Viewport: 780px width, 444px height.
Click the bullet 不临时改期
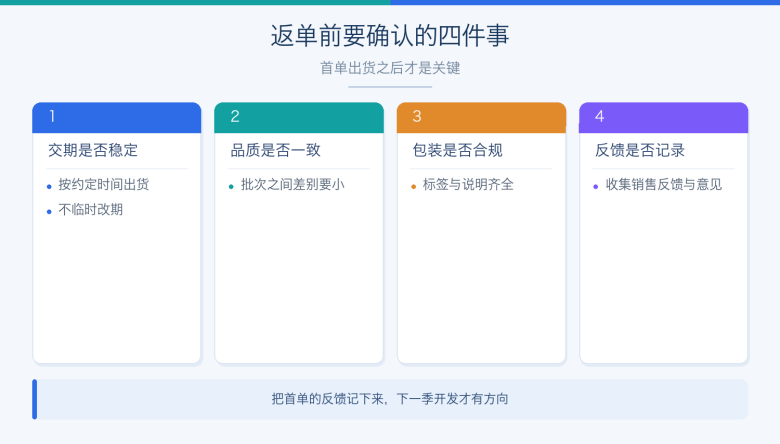click(91, 210)
